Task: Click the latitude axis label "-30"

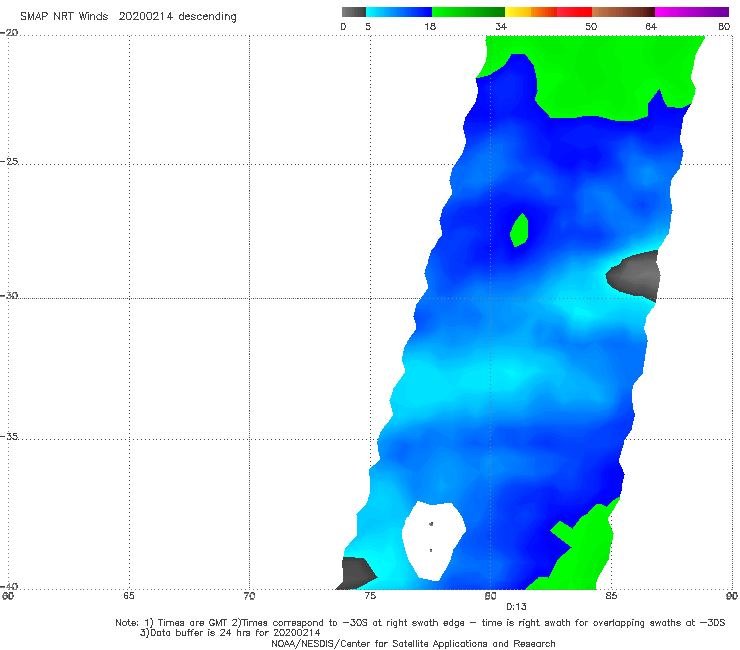Action: click(x=9, y=295)
